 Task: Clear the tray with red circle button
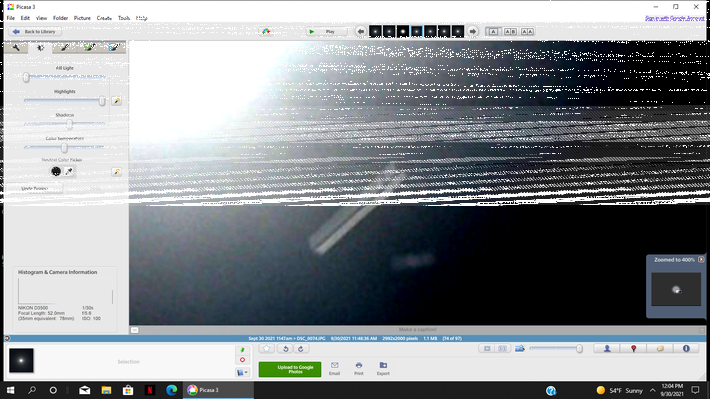pyautogui.click(x=242, y=360)
